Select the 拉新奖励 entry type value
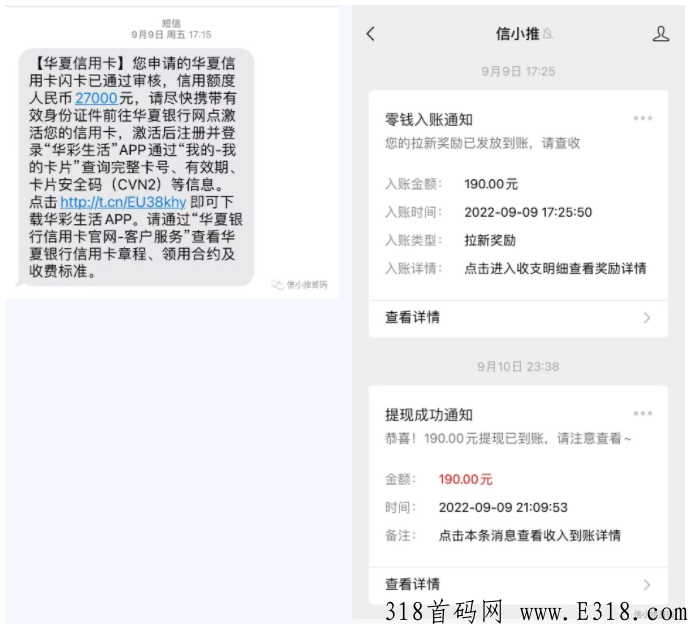 click(490, 240)
